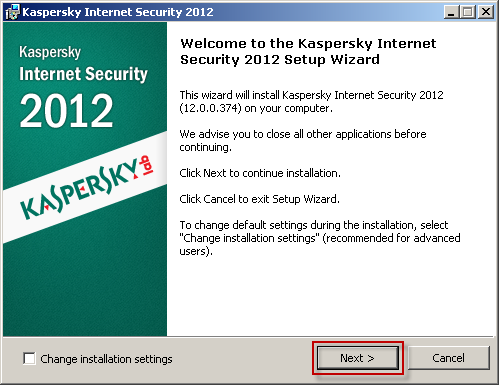Click the 'Kaspersky' text atop green banner
The height and width of the screenshot is (385, 499).
[x=50, y=52]
